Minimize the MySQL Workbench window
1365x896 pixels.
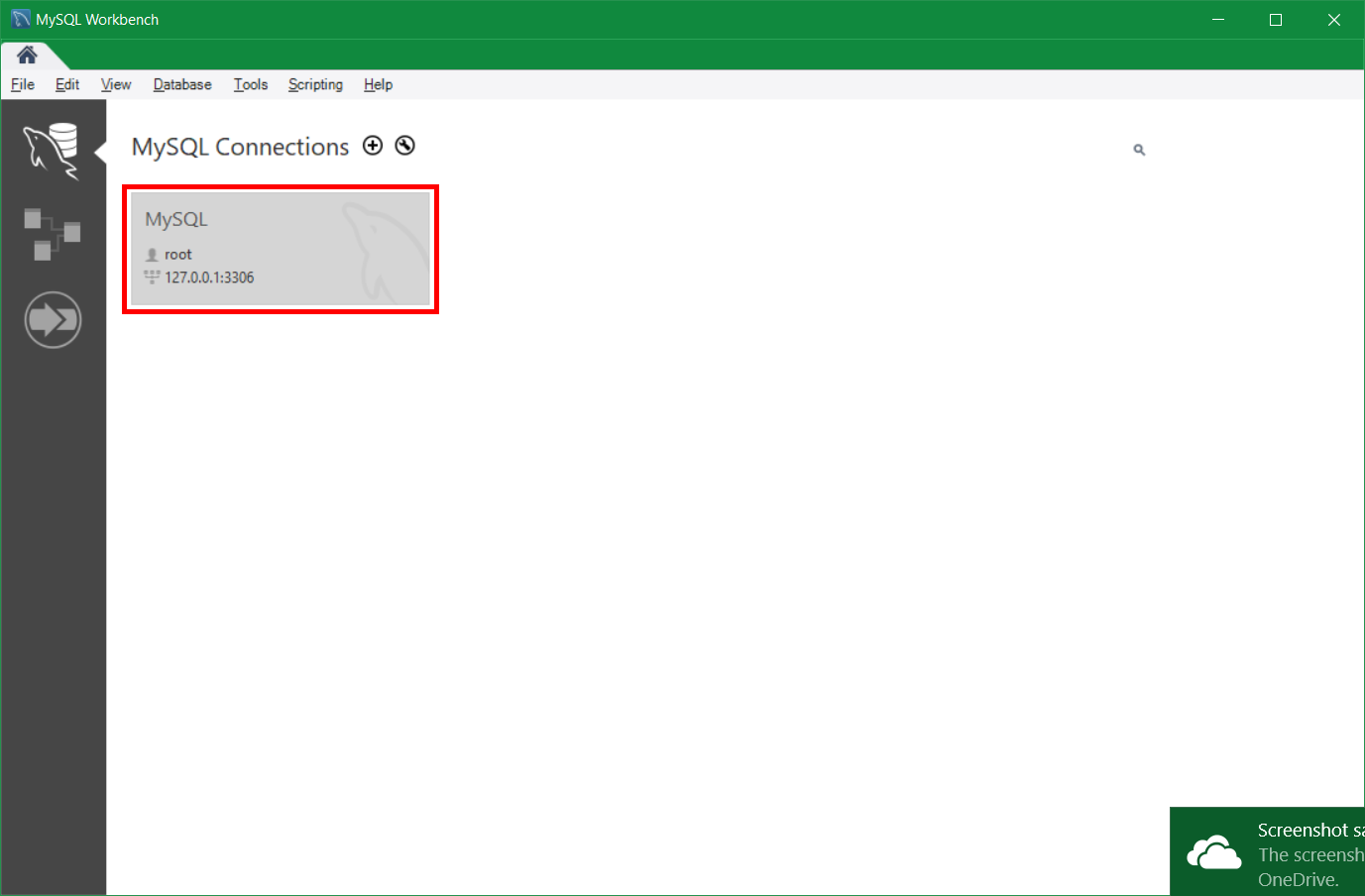coord(1218,20)
